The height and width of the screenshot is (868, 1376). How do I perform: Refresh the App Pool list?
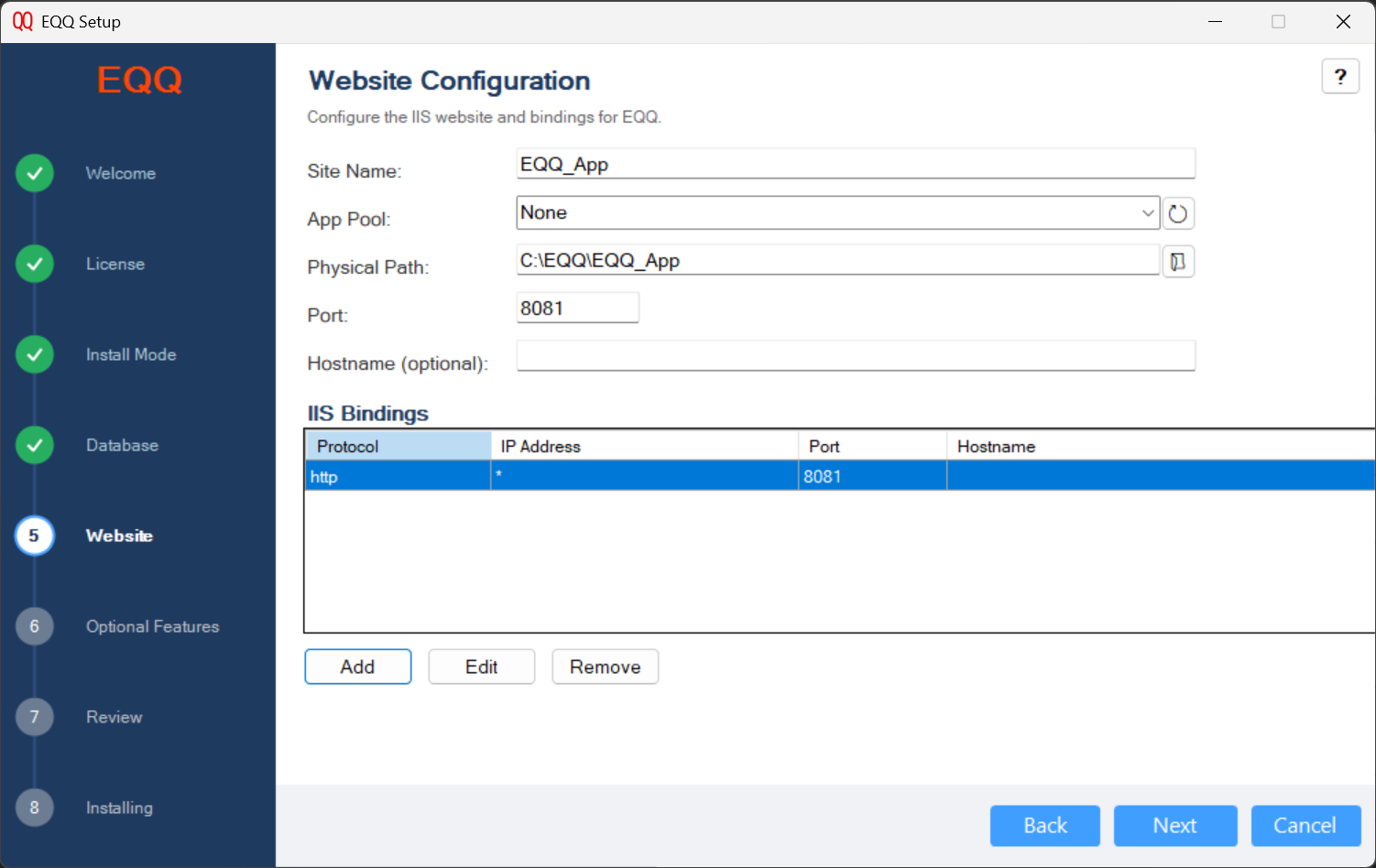pos(1178,212)
